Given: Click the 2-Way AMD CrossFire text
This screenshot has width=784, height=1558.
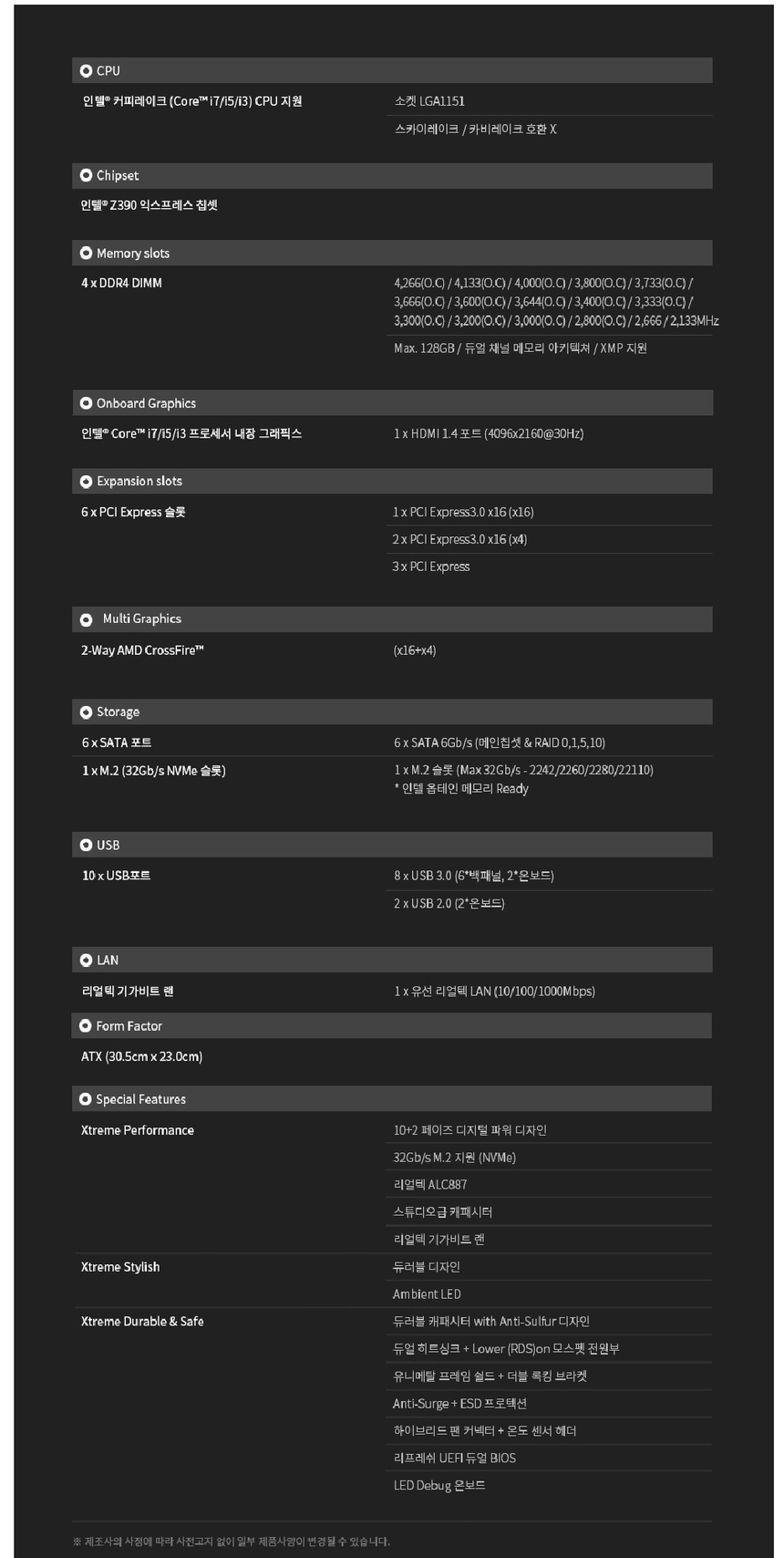Looking at the screenshot, I should pos(142,650).
